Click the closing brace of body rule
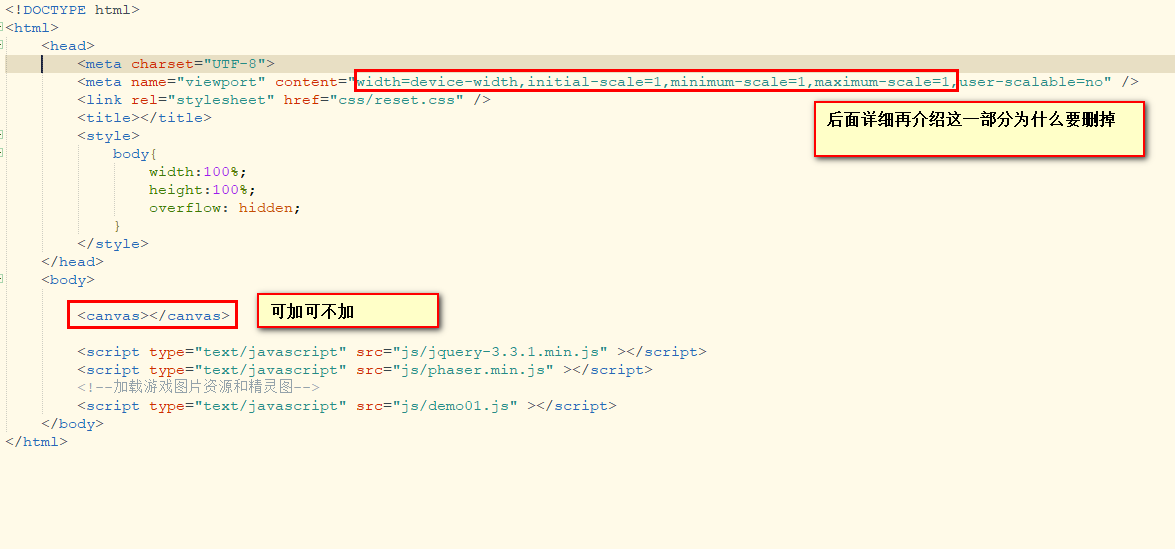Viewport: 1175px width, 549px height. coord(117,226)
